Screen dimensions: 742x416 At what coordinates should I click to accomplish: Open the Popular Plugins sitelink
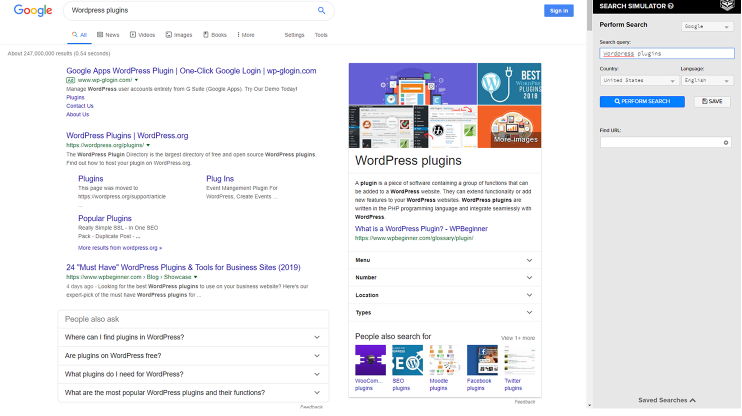pos(105,219)
